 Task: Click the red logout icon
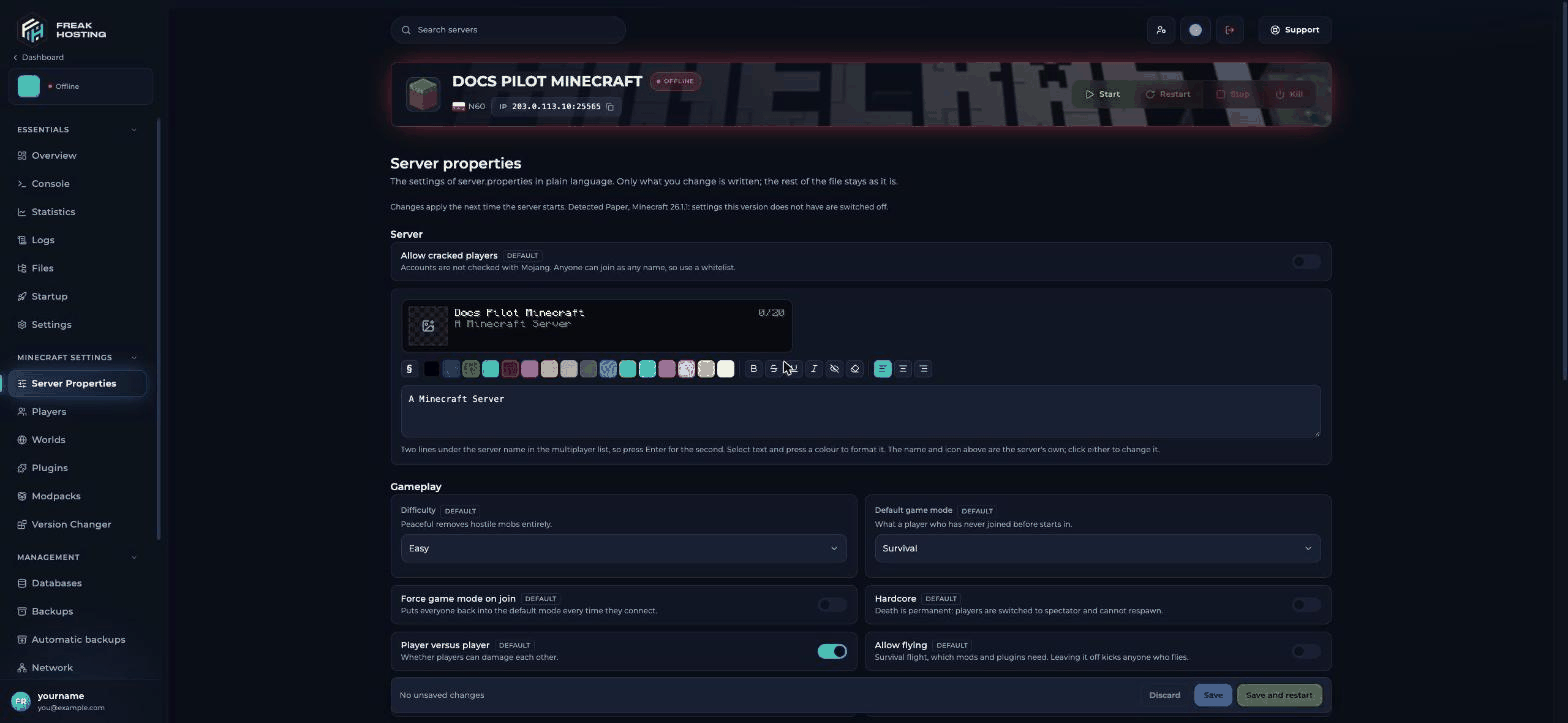pyautogui.click(x=1230, y=30)
